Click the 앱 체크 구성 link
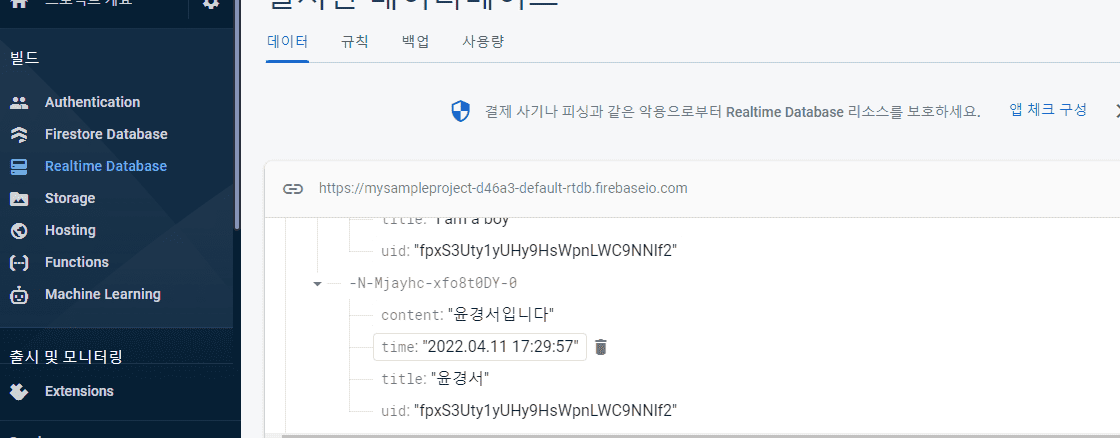Image resolution: width=1120 pixels, height=438 pixels. [x=1048, y=110]
